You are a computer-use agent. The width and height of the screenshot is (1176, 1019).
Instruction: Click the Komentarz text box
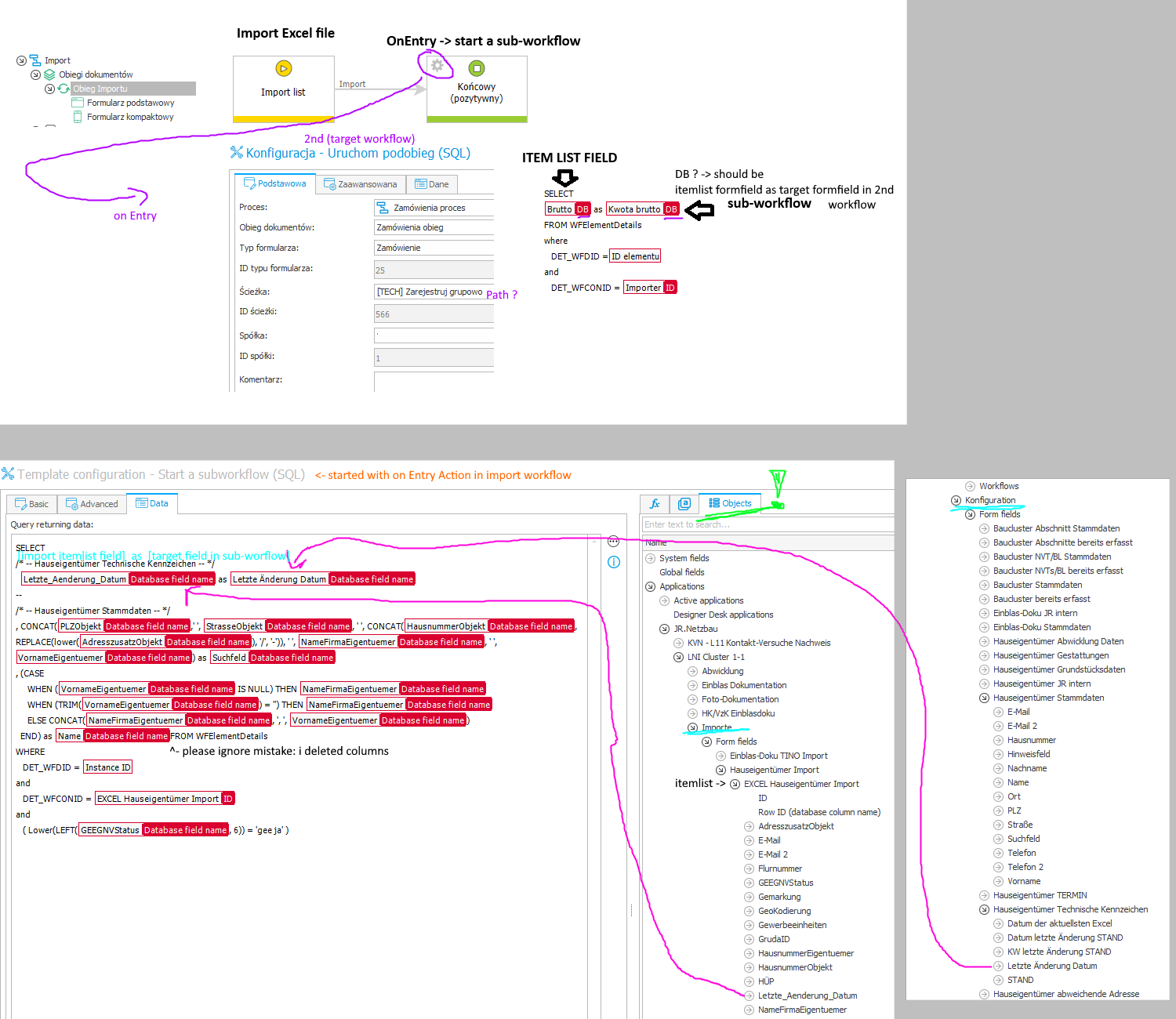[434, 381]
